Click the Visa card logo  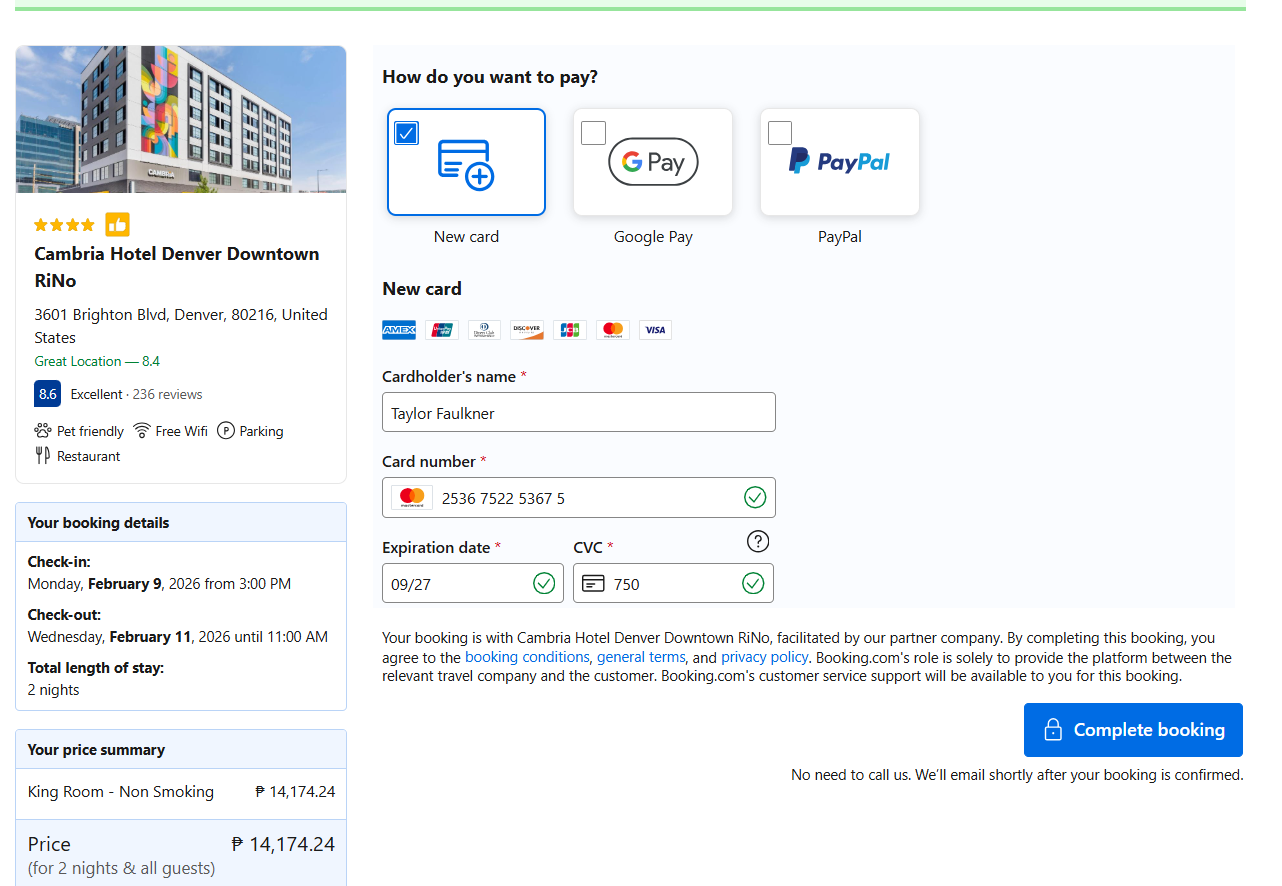[655, 330]
